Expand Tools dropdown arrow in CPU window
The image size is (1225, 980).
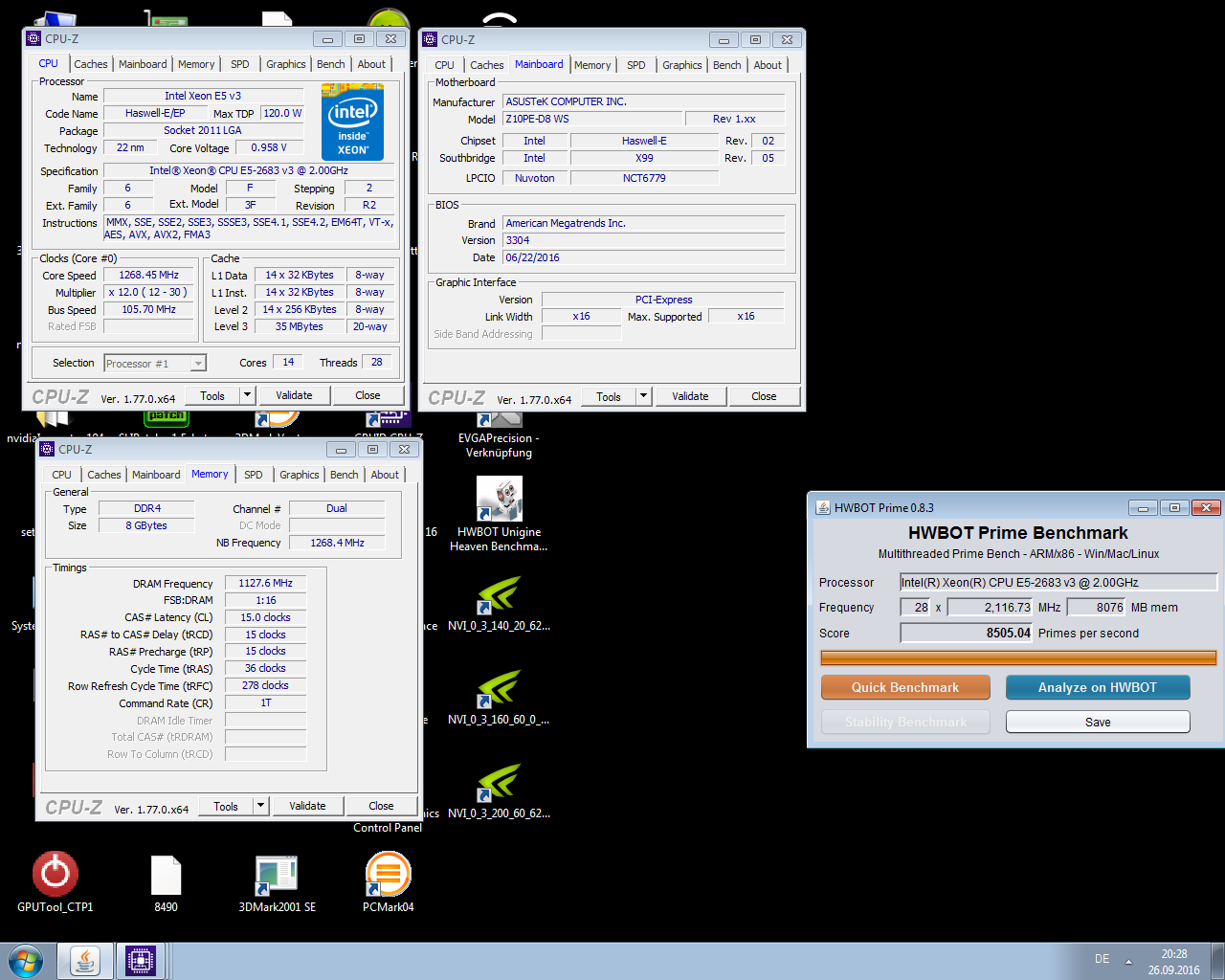click(x=247, y=395)
